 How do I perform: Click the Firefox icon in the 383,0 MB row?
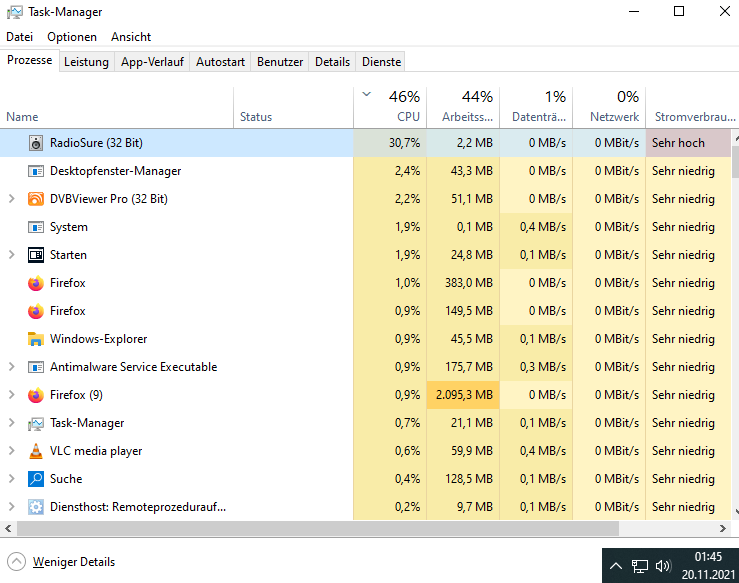coord(36,283)
